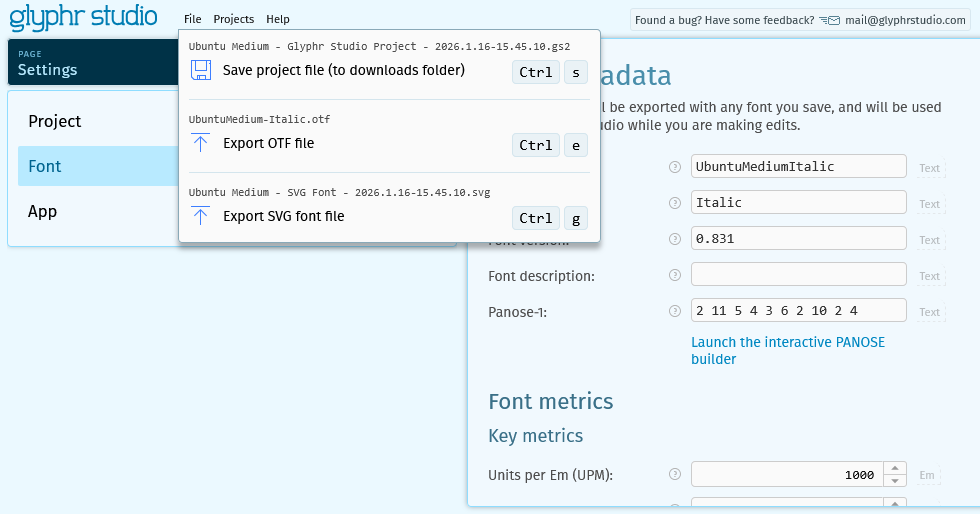The width and height of the screenshot is (980, 514).
Task: Choose Export SVG font file menu entry
Action: (x=389, y=217)
